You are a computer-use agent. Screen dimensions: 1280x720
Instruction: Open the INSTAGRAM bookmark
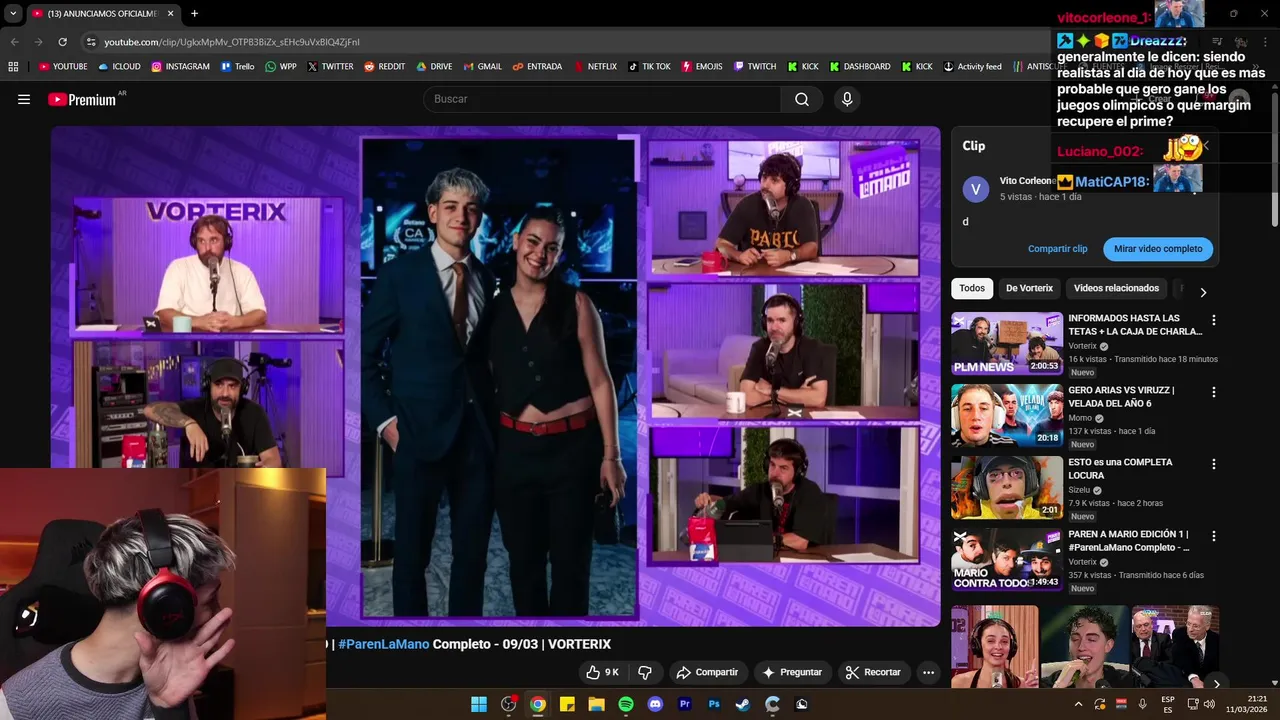coord(181,67)
